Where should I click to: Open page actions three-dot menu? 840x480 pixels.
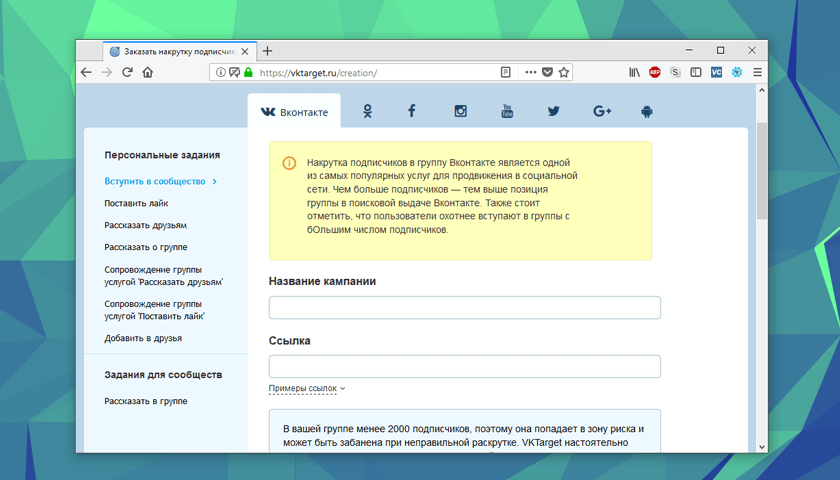530,72
